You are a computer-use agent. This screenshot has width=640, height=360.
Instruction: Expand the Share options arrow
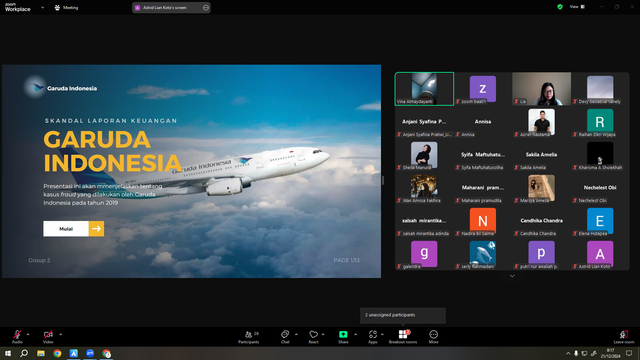pos(356,334)
